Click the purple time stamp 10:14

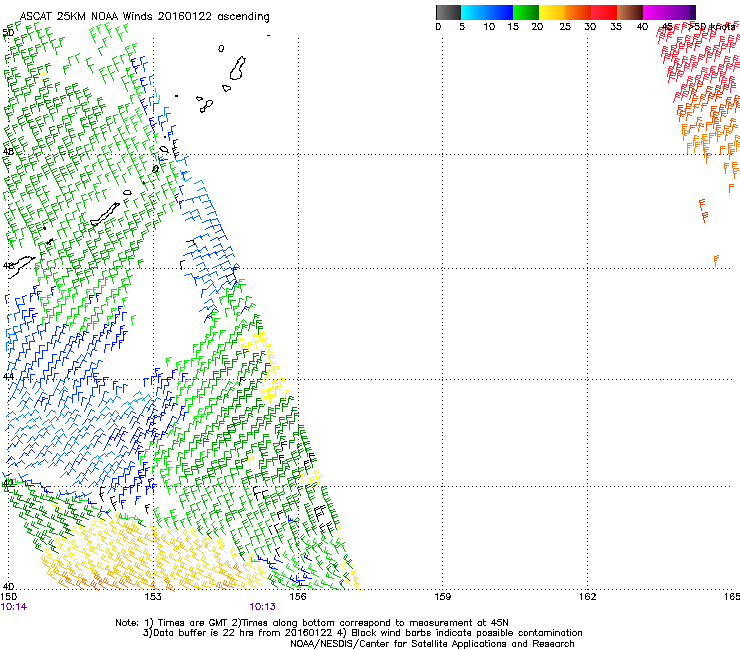[14, 607]
